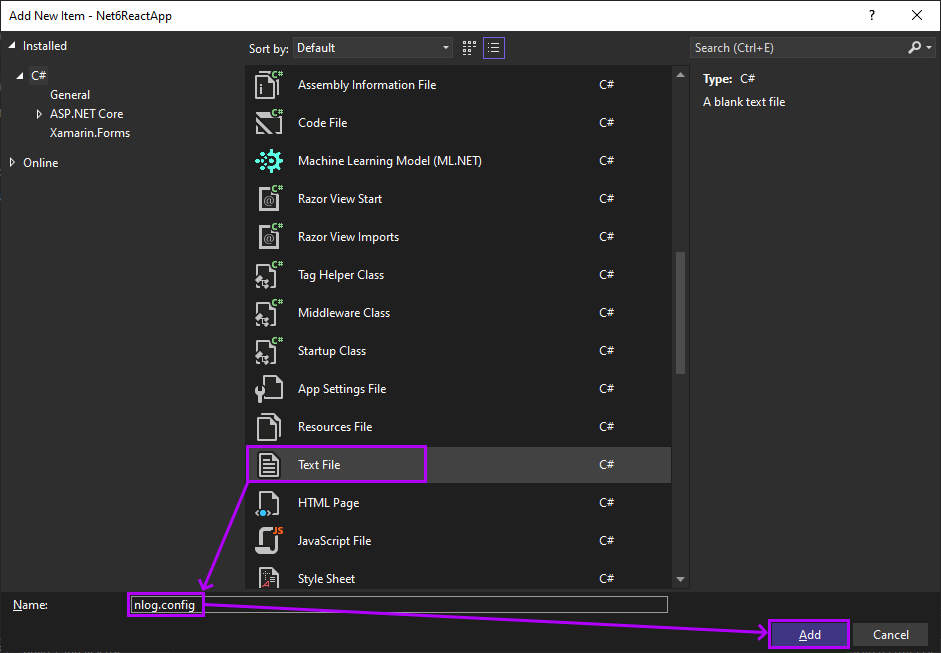Open the Sort by Default dropdown
Screen dimensions: 941x653
tap(373, 48)
